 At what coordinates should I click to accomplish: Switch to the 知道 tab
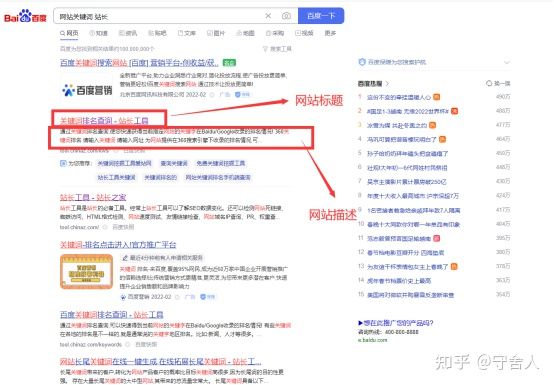pyautogui.click(x=99, y=33)
